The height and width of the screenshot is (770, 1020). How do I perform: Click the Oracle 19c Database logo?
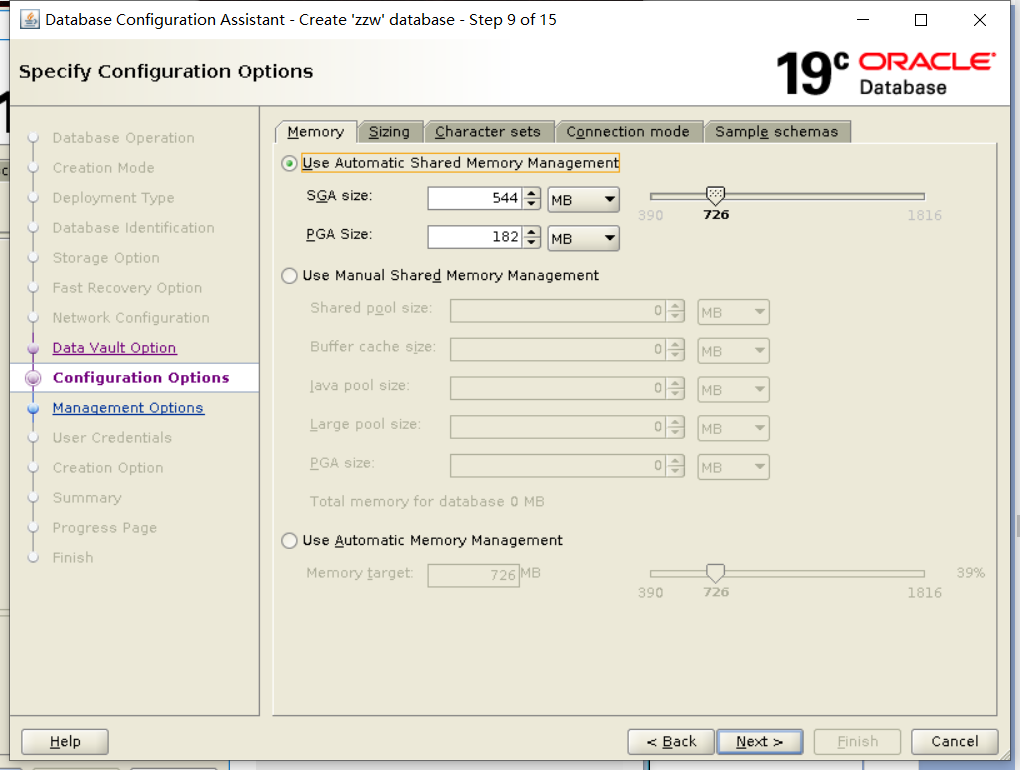[886, 73]
